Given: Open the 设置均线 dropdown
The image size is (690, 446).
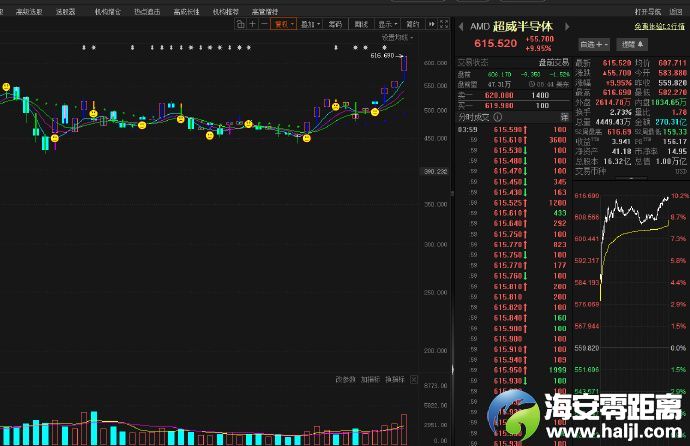Looking at the screenshot, I should 397,38.
